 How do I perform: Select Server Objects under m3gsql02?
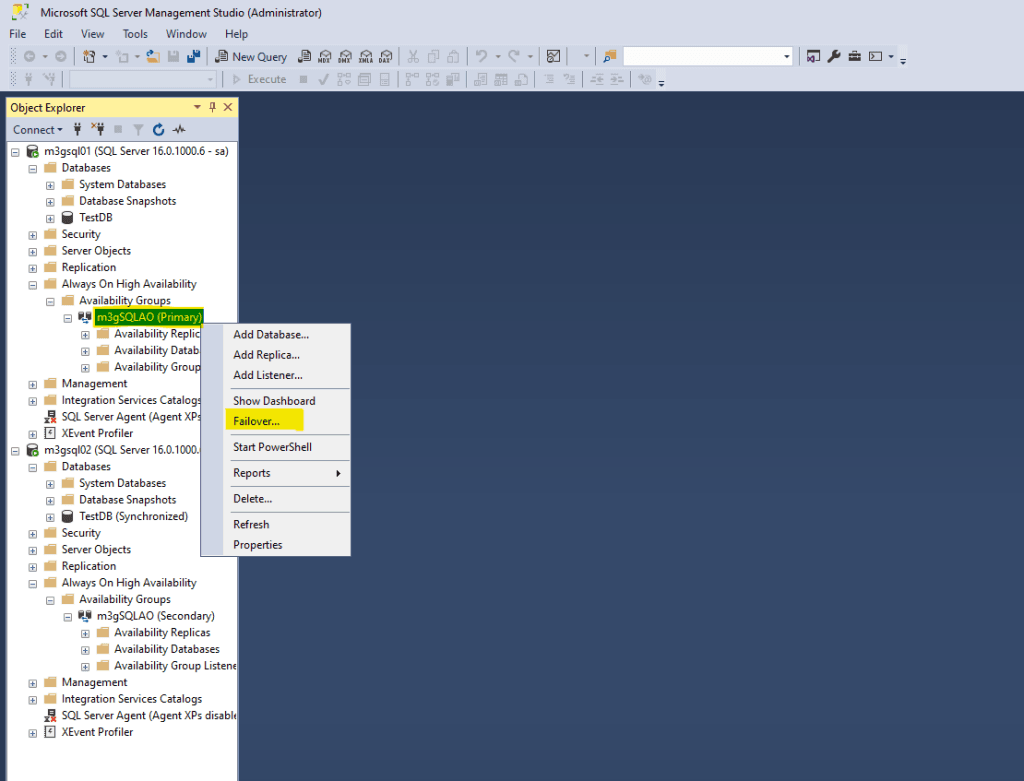pyautogui.click(x=96, y=549)
